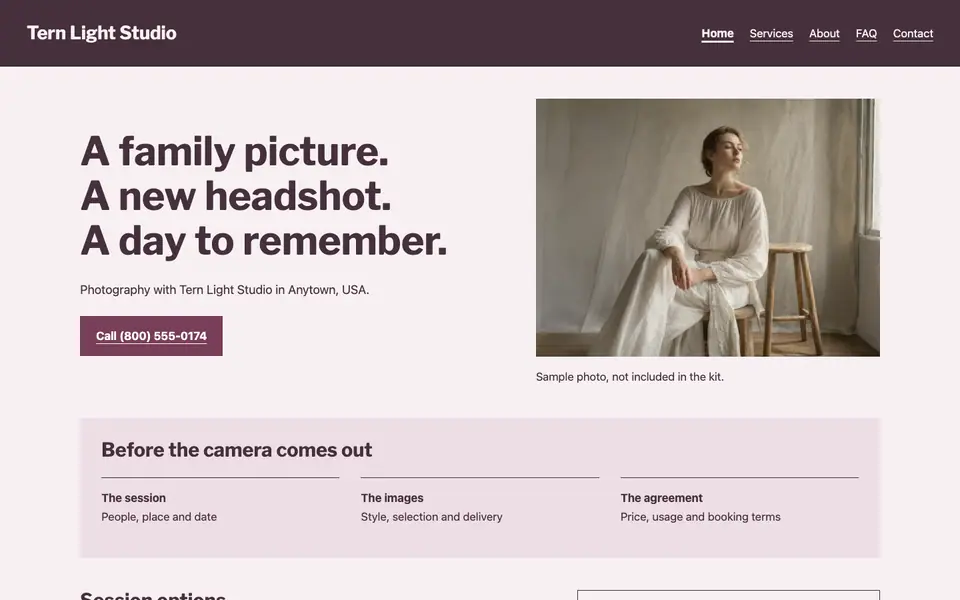
Task: Click 'Style, selection and delivery' text
Action: click(x=432, y=517)
